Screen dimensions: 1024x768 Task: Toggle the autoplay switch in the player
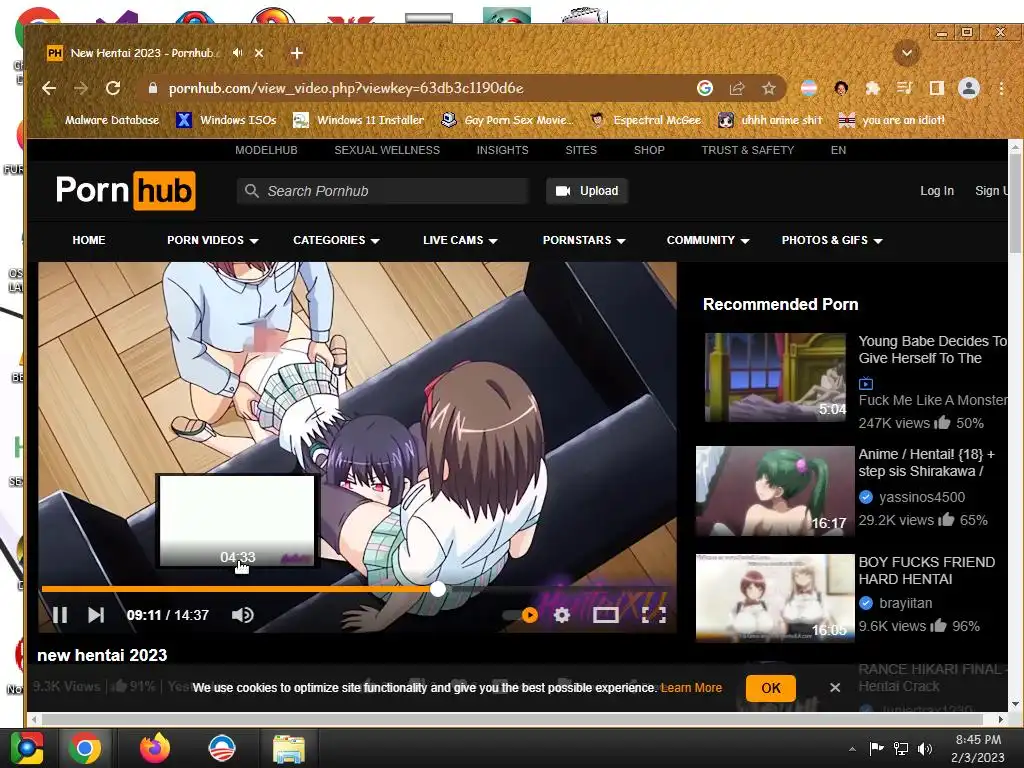(x=520, y=615)
